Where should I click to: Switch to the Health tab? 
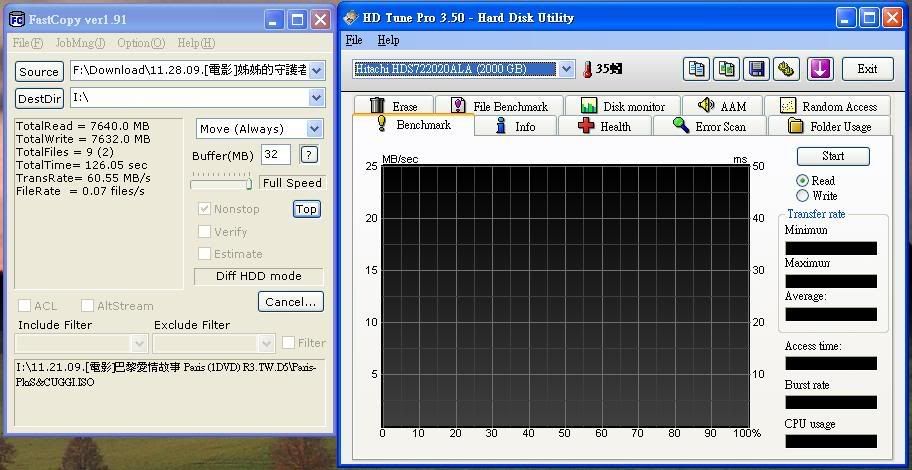[605, 126]
